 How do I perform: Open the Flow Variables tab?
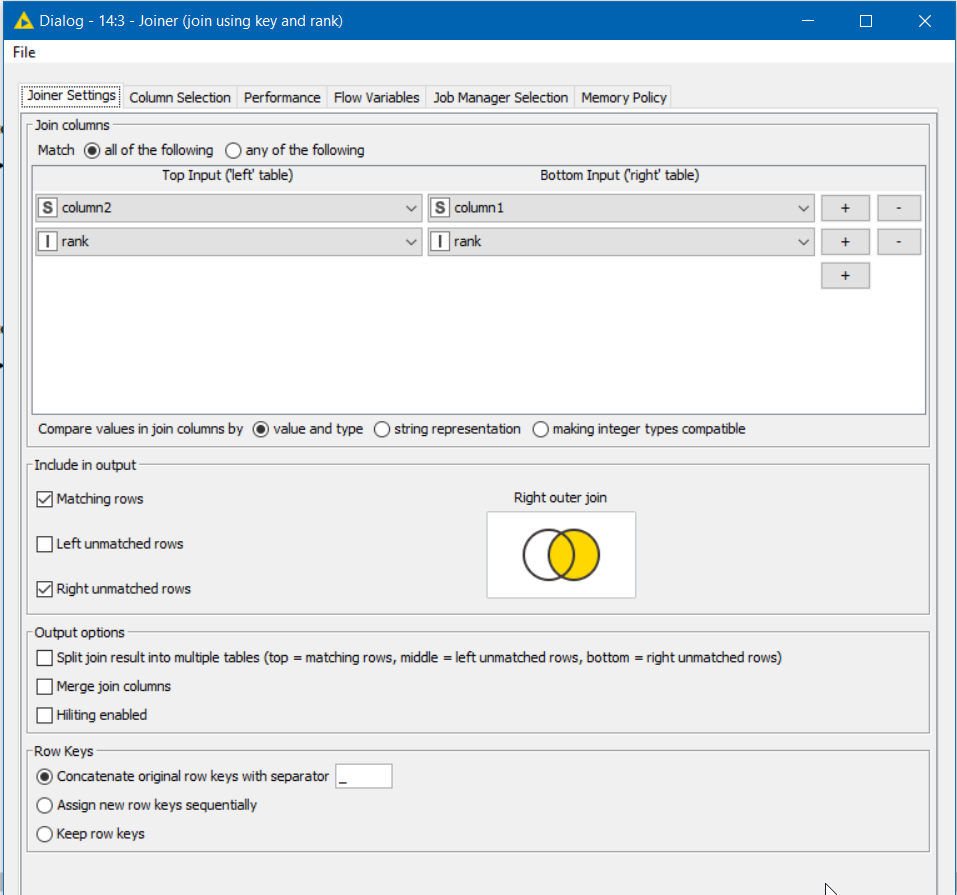pyautogui.click(x=376, y=97)
